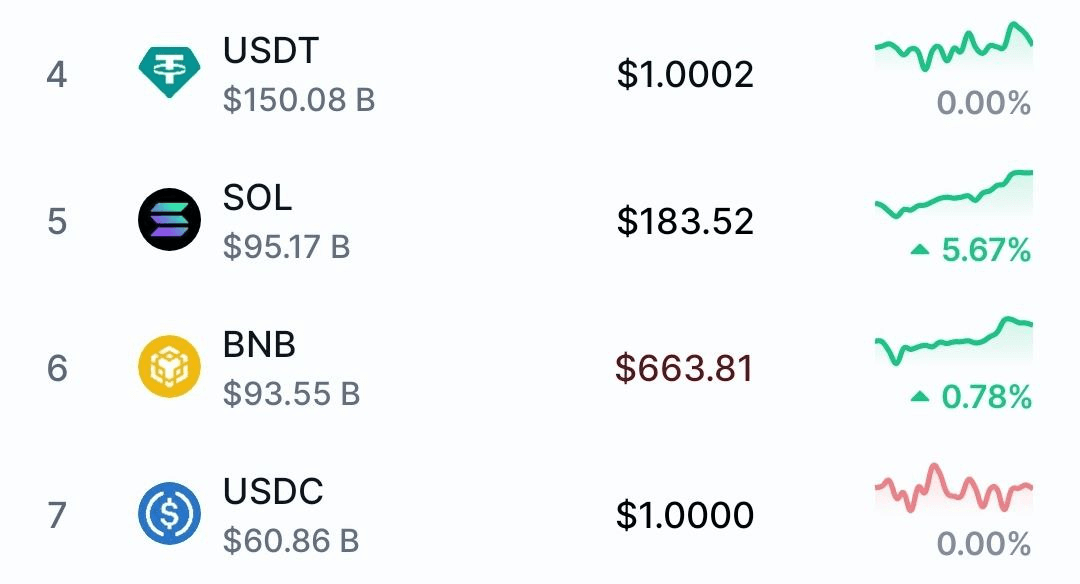
Task: Click the BNB price $663.81
Action: 685,368
